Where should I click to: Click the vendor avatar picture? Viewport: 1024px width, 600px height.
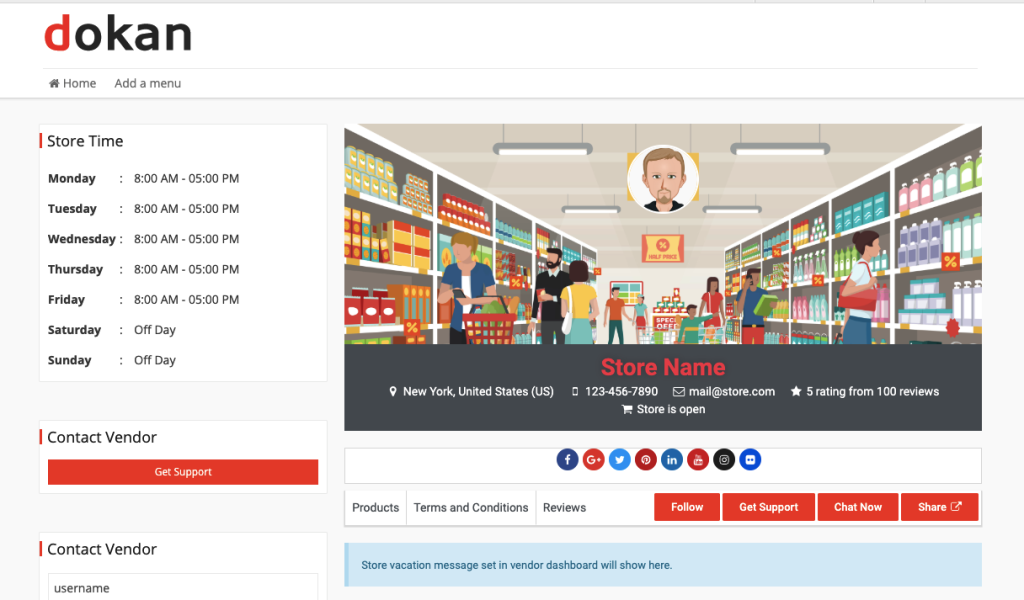point(663,180)
